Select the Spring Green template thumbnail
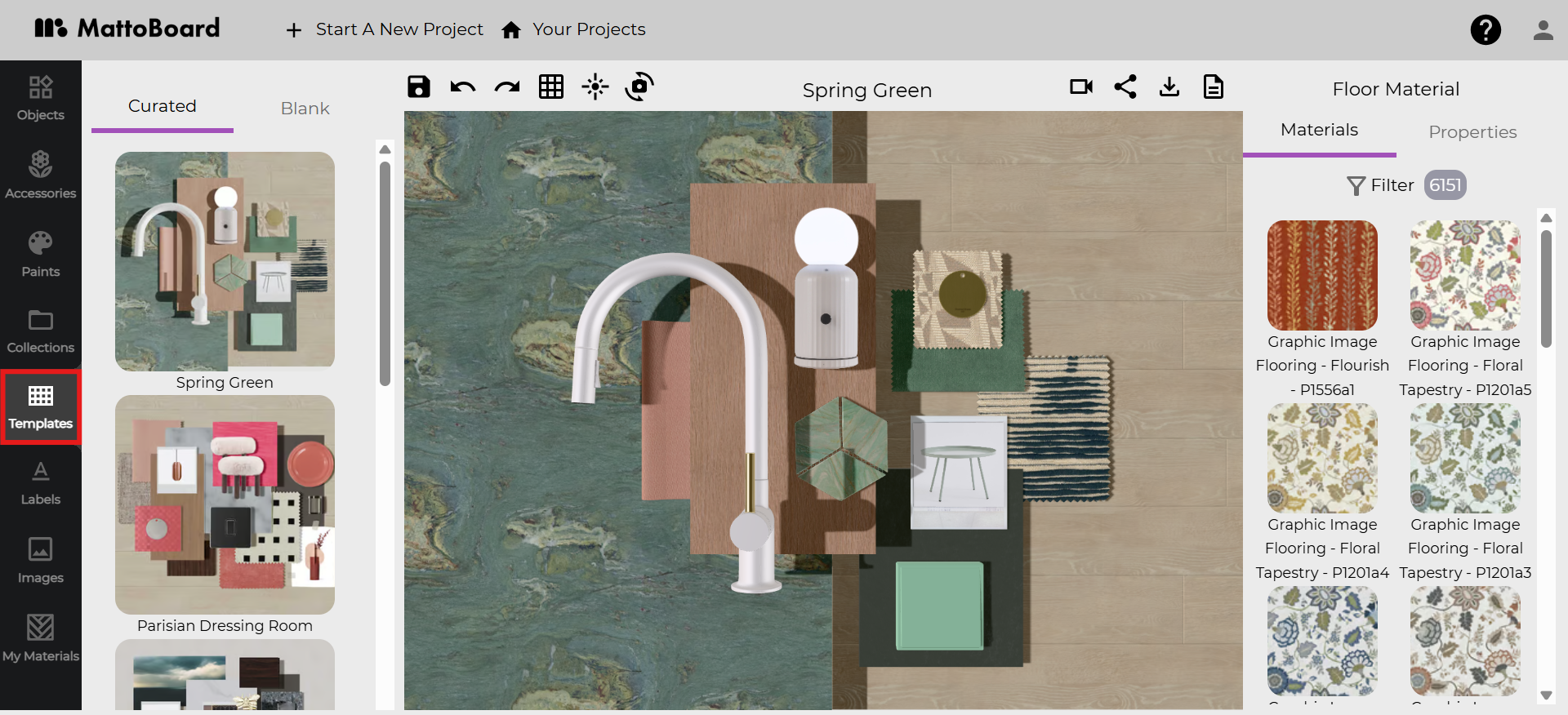The image size is (1568, 715). point(225,261)
